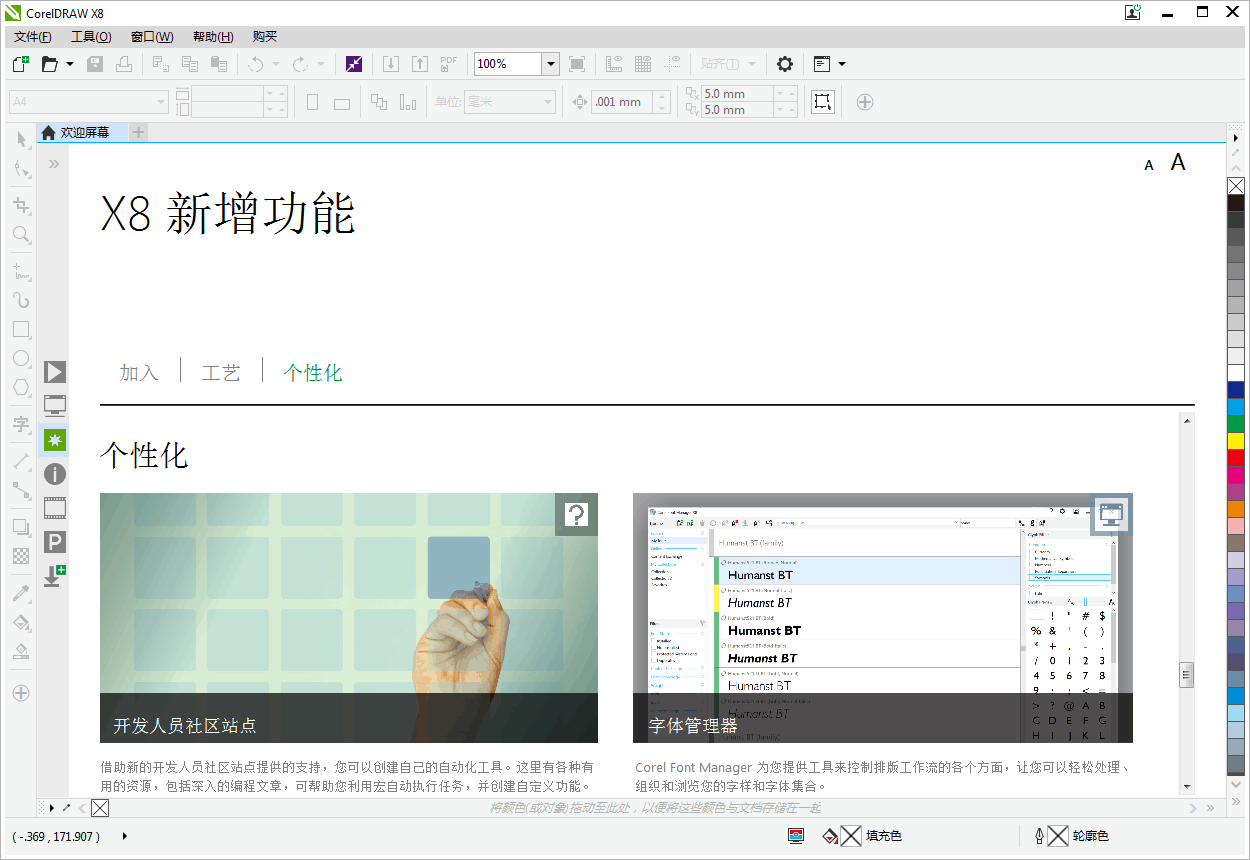1250x860 pixels.
Task: Click the new tab plus button
Action: click(138, 132)
